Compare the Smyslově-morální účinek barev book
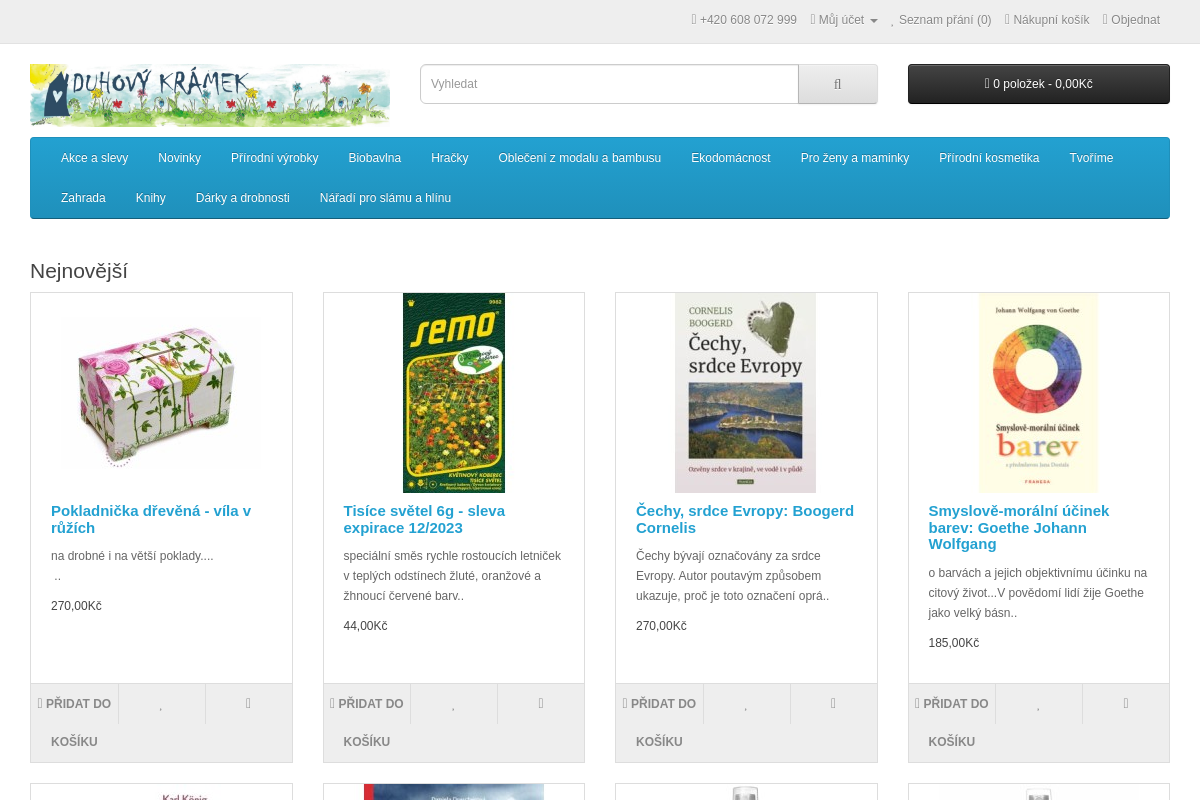1200x800 pixels. click(1125, 704)
